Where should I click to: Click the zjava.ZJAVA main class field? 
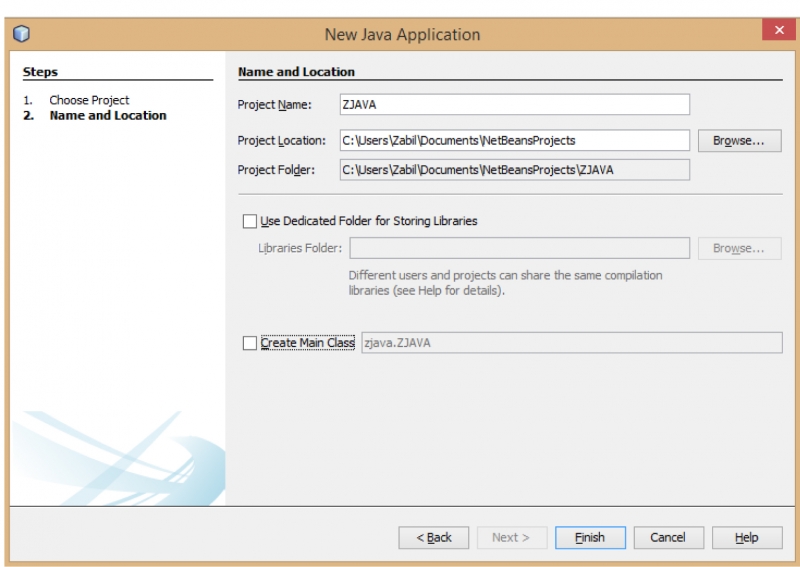click(x=570, y=343)
